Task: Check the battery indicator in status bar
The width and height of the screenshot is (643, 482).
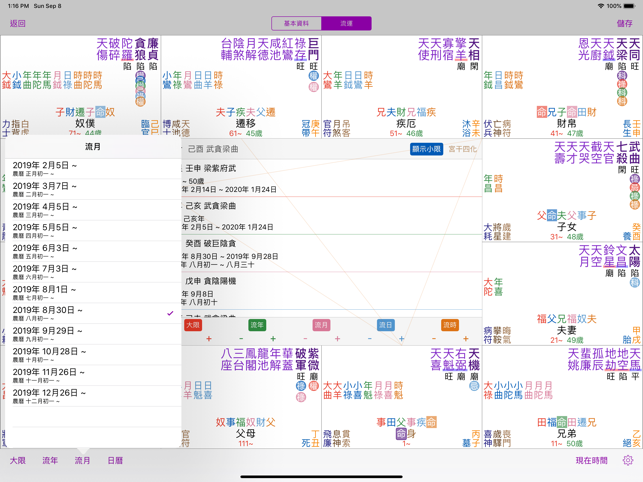Action: [629, 6]
